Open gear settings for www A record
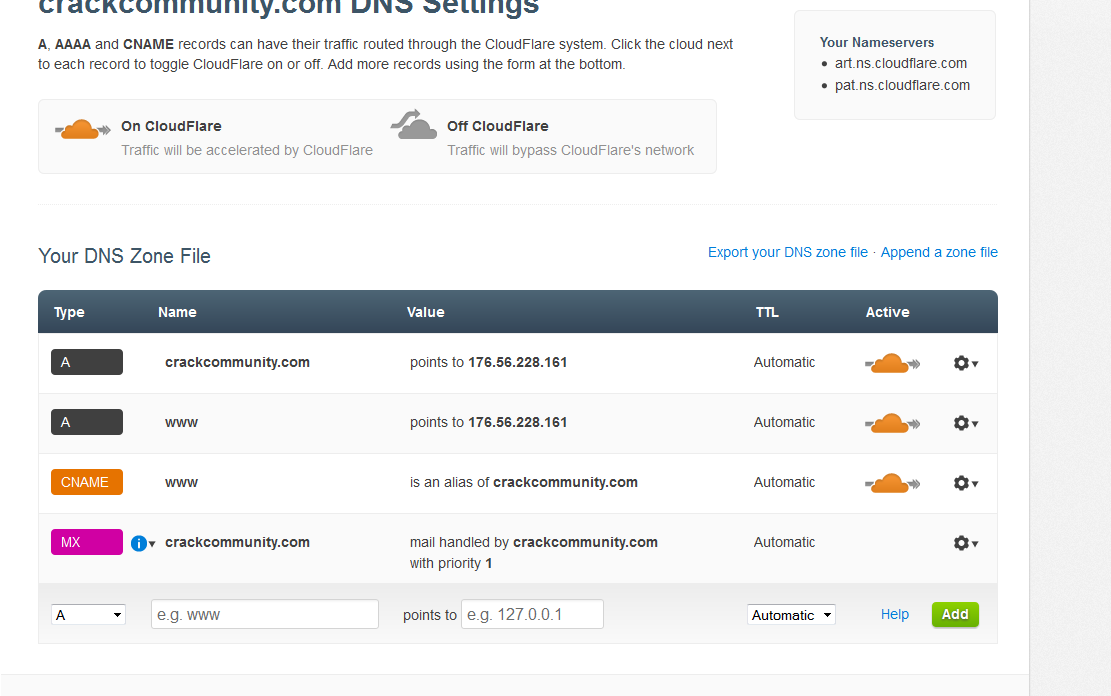Viewport: 1111px width, 696px height. point(965,423)
